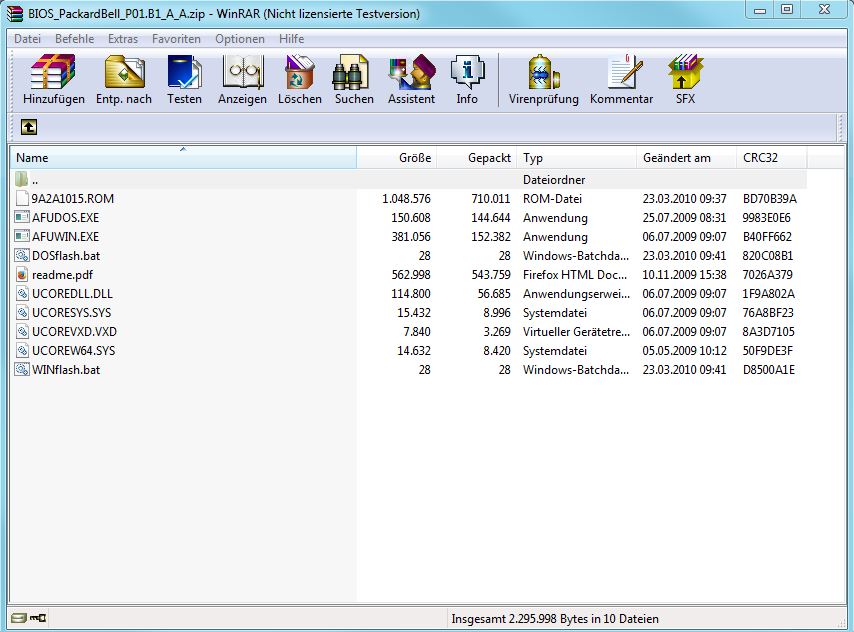Click 'Anwendungserwei...' type cell
Viewport: 854px width, 632px height.
pyautogui.click(x=576, y=294)
